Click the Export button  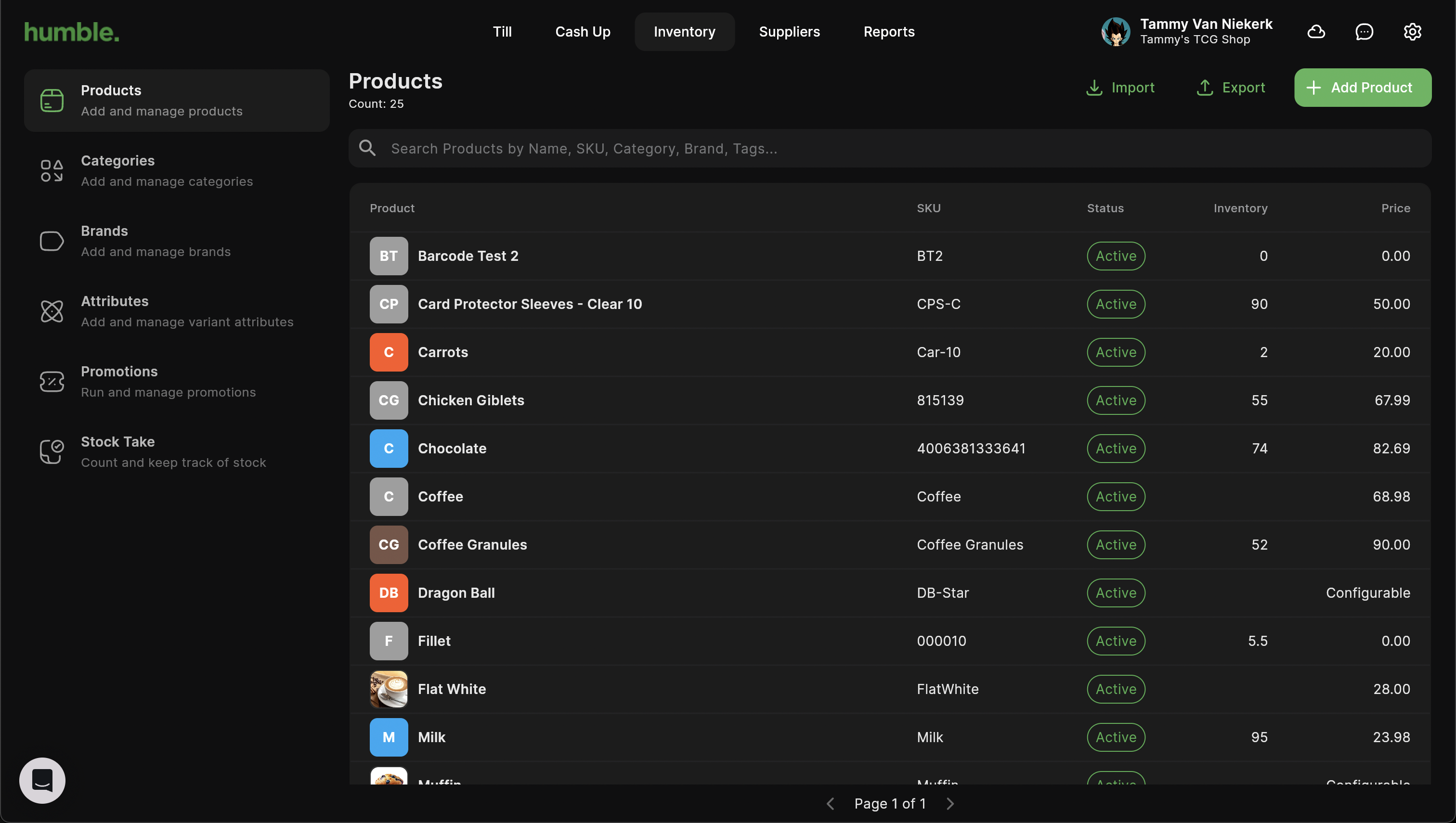click(x=1230, y=88)
